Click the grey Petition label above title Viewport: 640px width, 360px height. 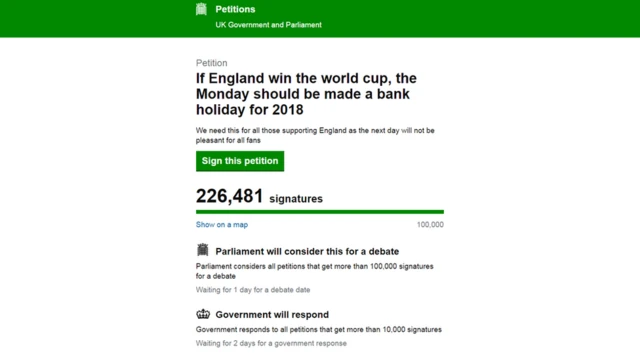211,63
